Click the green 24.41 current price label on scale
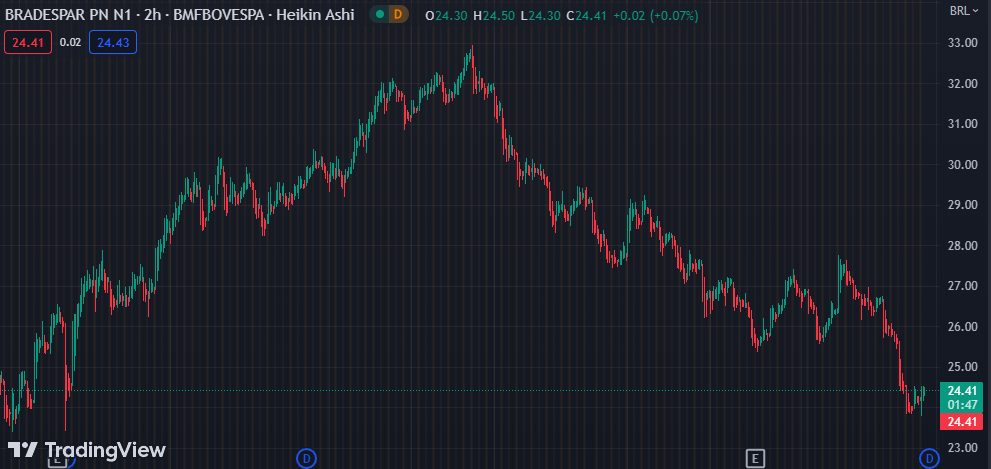This screenshot has width=991, height=469. [x=961, y=391]
